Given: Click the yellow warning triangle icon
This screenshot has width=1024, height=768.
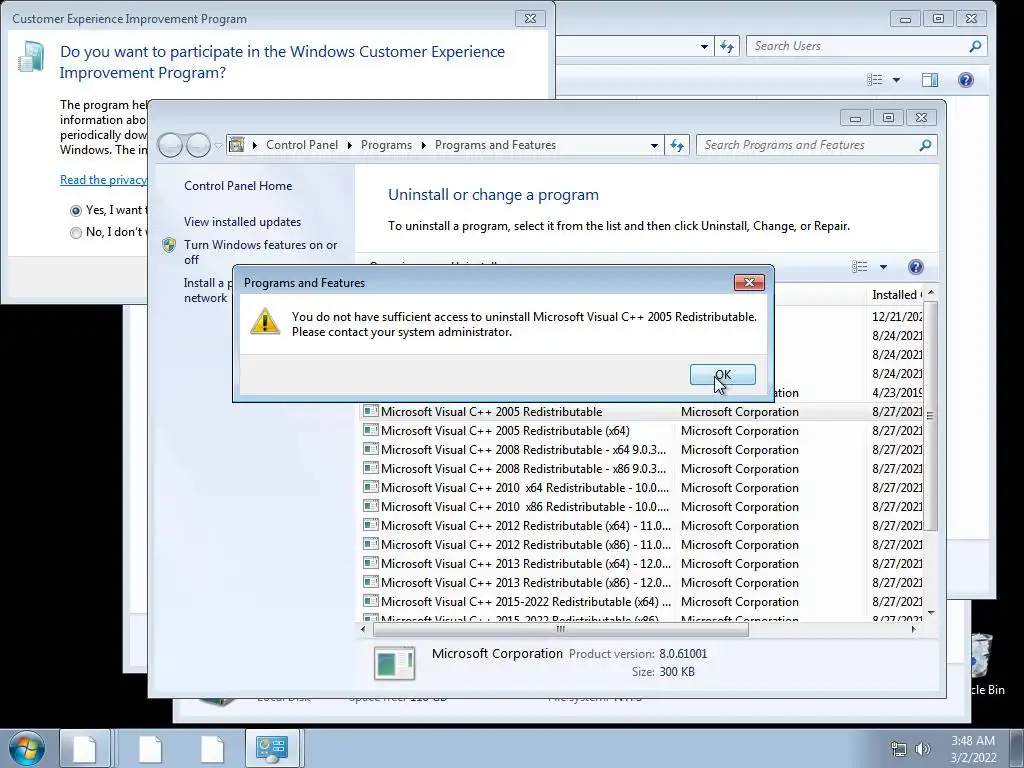Looking at the screenshot, I should click(x=264, y=322).
